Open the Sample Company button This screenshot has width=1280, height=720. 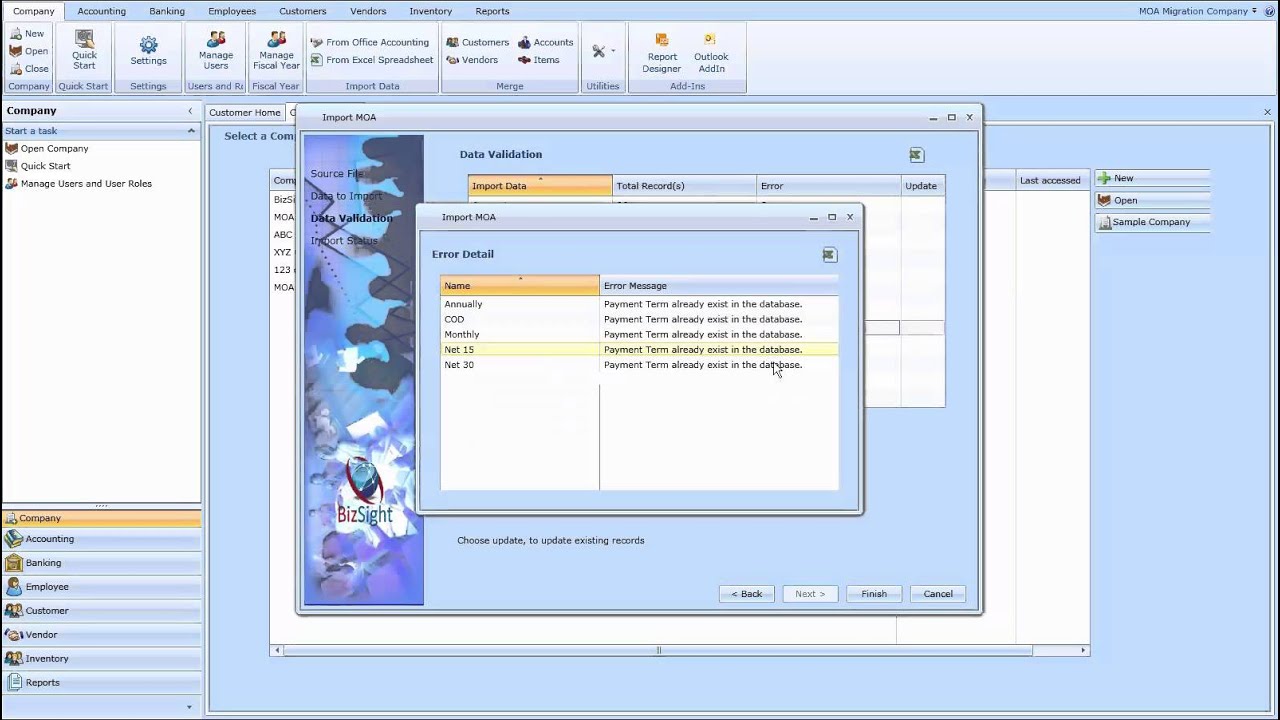click(1152, 222)
